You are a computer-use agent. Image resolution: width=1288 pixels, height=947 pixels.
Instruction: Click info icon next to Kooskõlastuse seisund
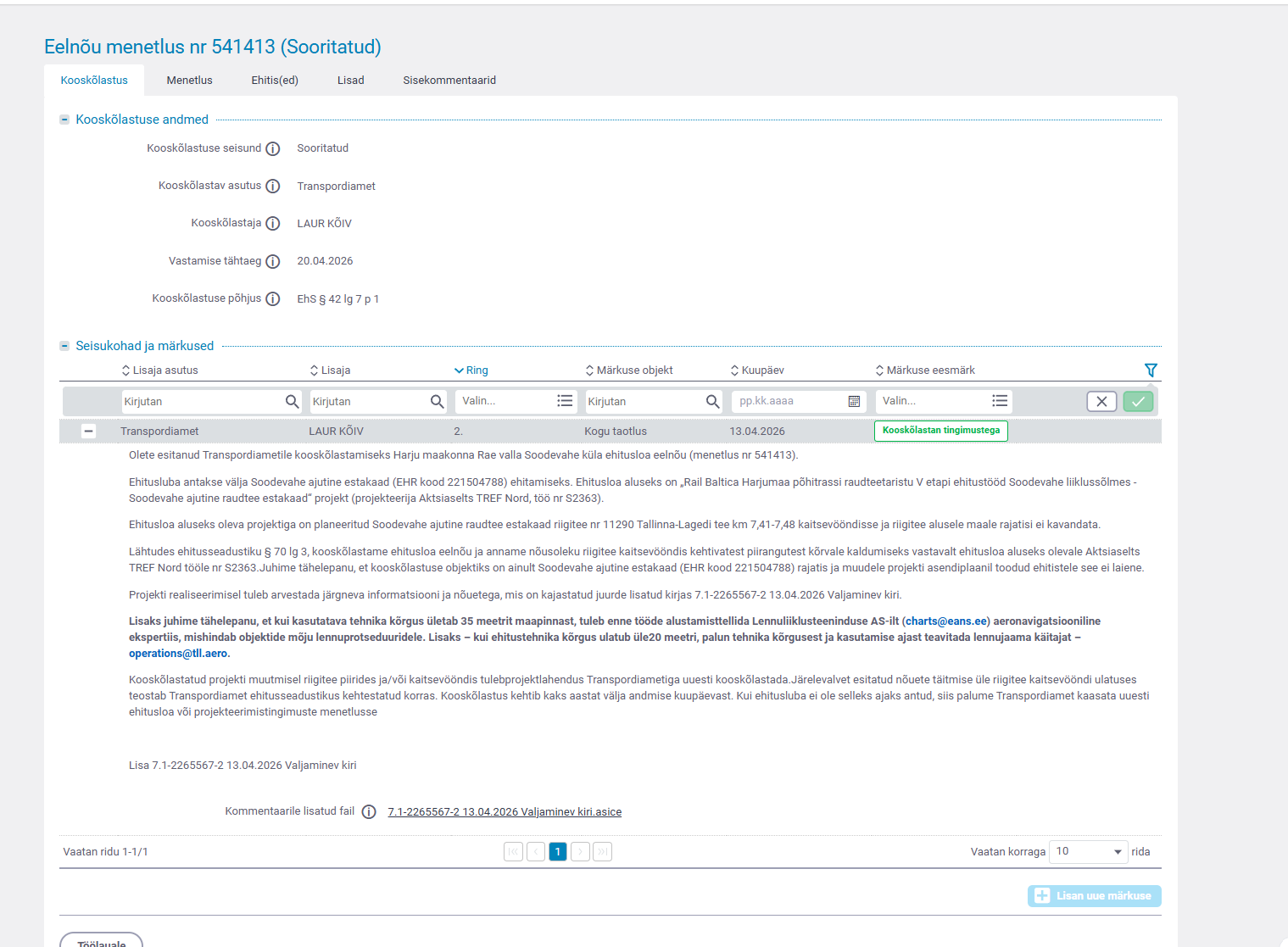[x=273, y=149]
